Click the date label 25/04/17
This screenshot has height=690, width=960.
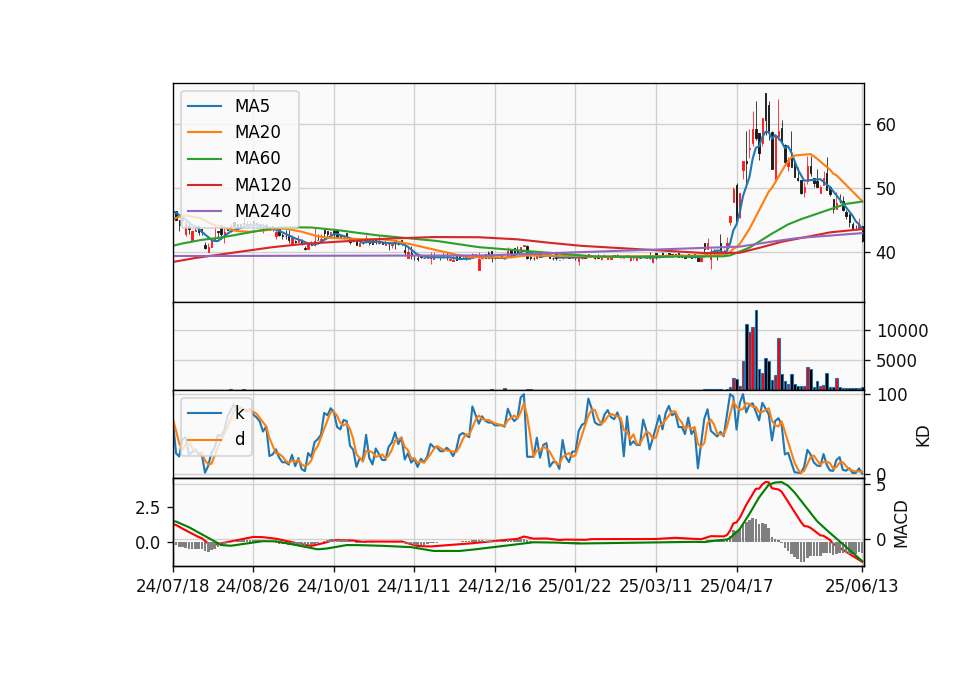[x=737, y=586]
